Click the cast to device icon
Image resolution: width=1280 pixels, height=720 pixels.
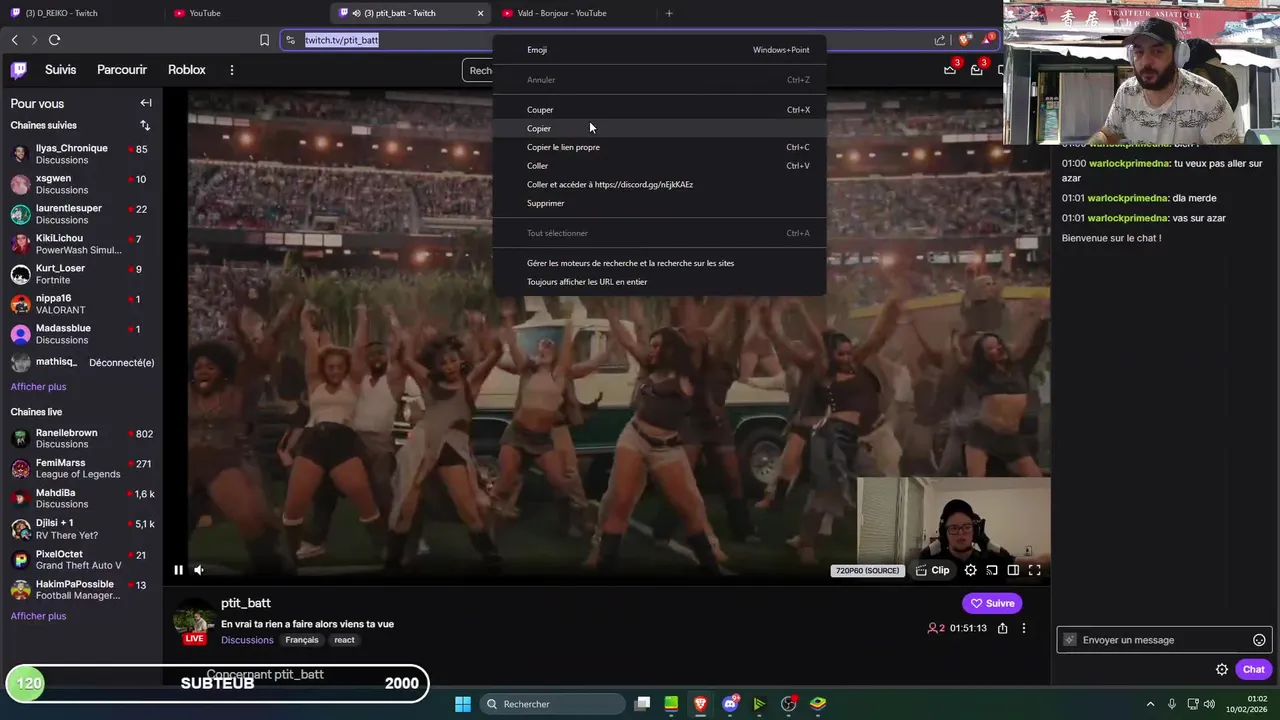pyautogui.click(x=992, y=570)
